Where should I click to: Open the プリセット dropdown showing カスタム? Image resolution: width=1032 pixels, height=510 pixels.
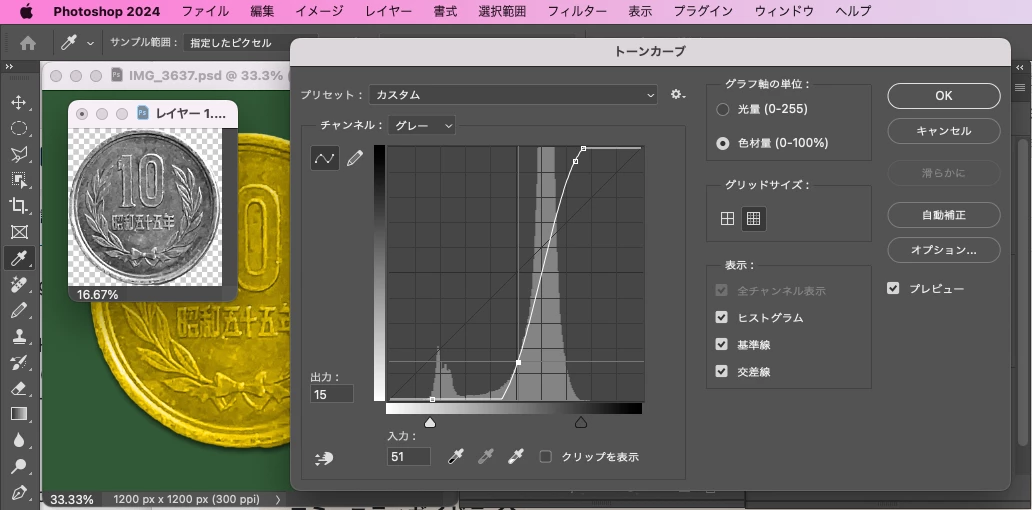pos(513,95)
